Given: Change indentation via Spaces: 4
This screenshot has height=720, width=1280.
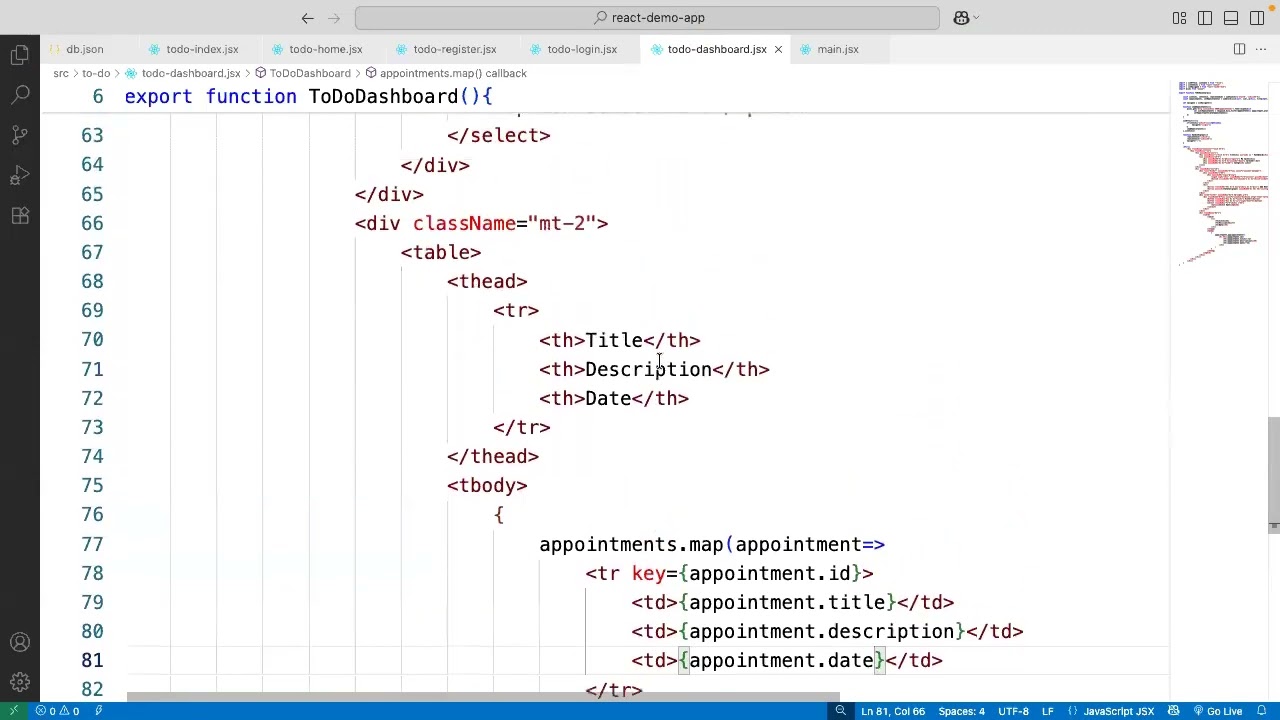Looking at the screenshot, I should pyautogui.click(x=961, y=711).
